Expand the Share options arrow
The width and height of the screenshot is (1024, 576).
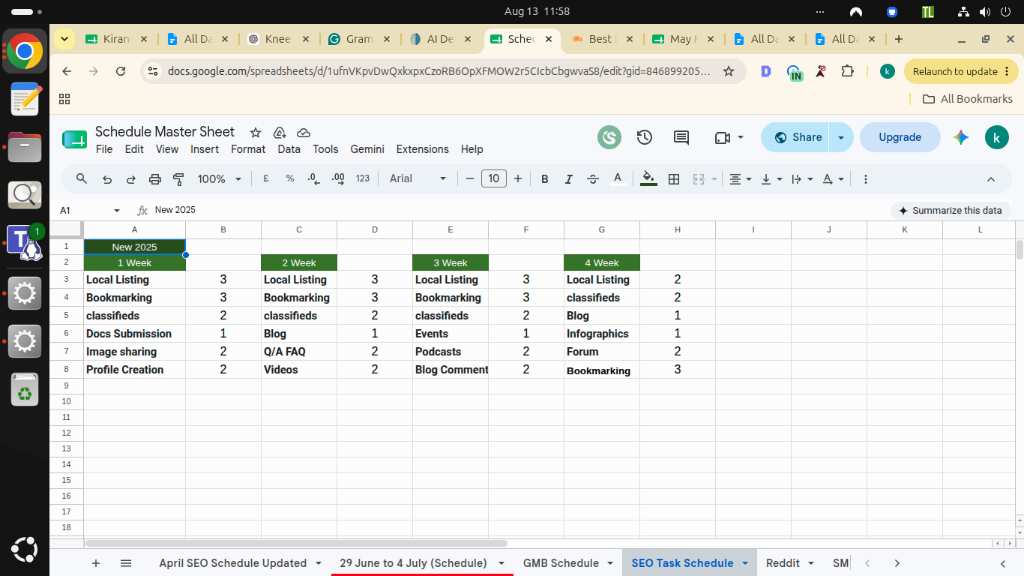click(x=841, y=137)
